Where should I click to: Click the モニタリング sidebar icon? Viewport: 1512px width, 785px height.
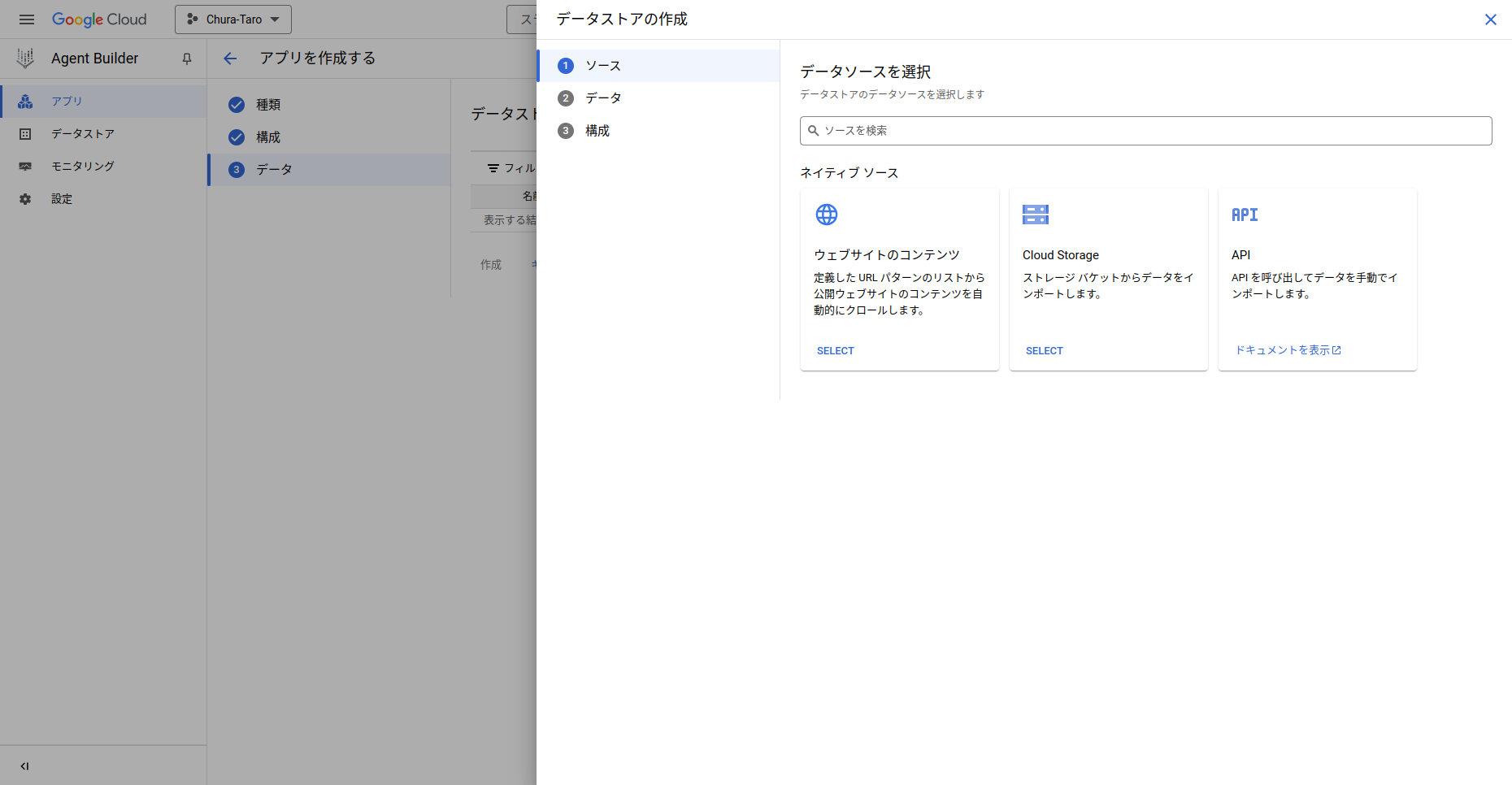(25, 167)
